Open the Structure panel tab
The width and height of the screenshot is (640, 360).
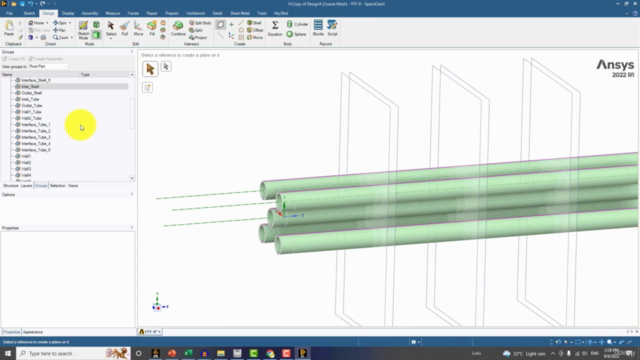pos(11,186)
